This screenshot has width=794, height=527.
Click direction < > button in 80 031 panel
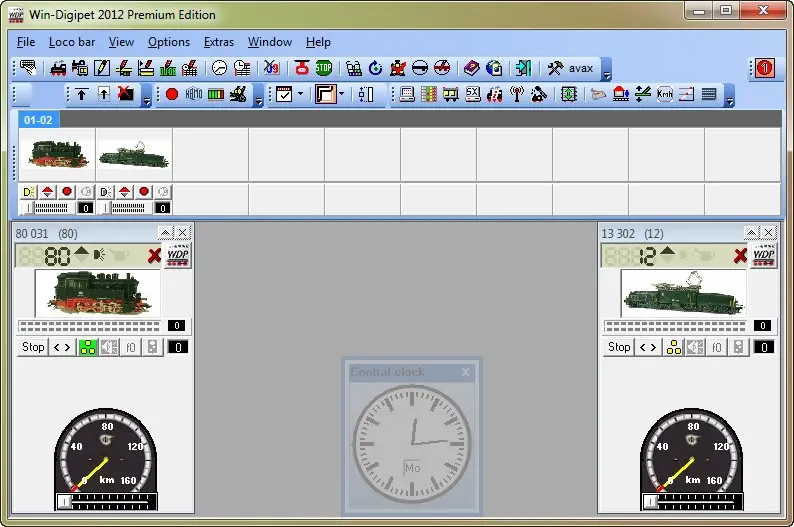(62, 347)
